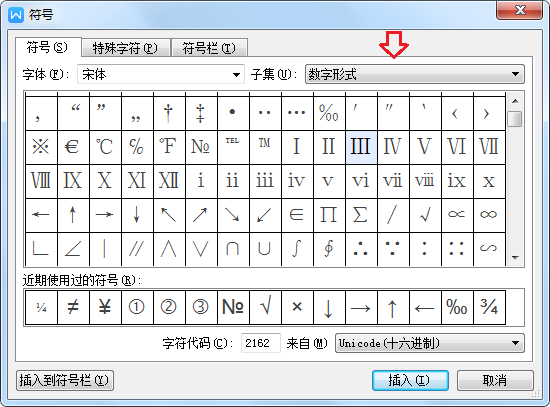This screenshot has width=550, height=407.
Task: Select Roman numeral XII symbol
Action: [169, 181]
